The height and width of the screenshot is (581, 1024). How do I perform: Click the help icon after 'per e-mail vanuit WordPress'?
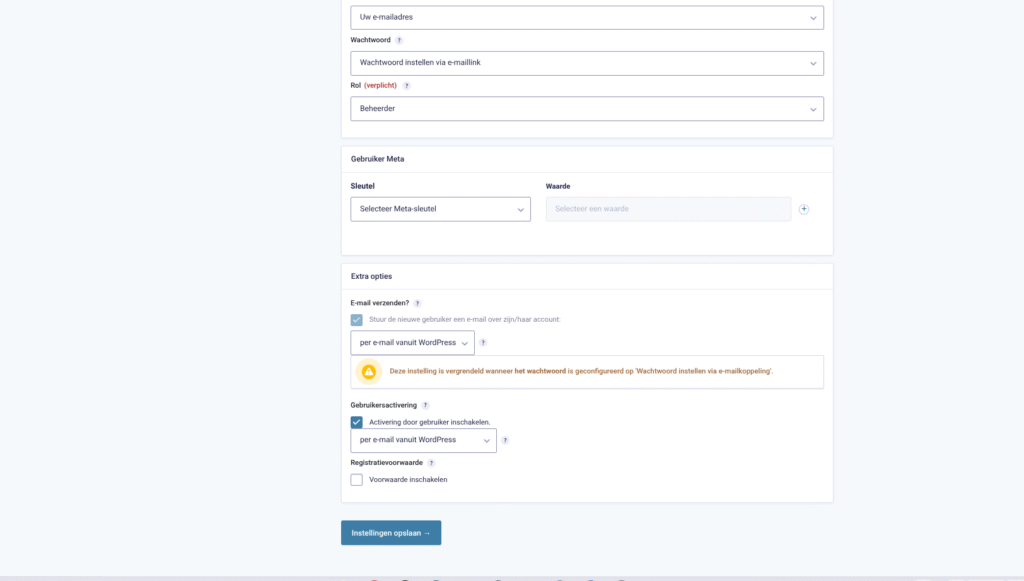click(483, 342)
